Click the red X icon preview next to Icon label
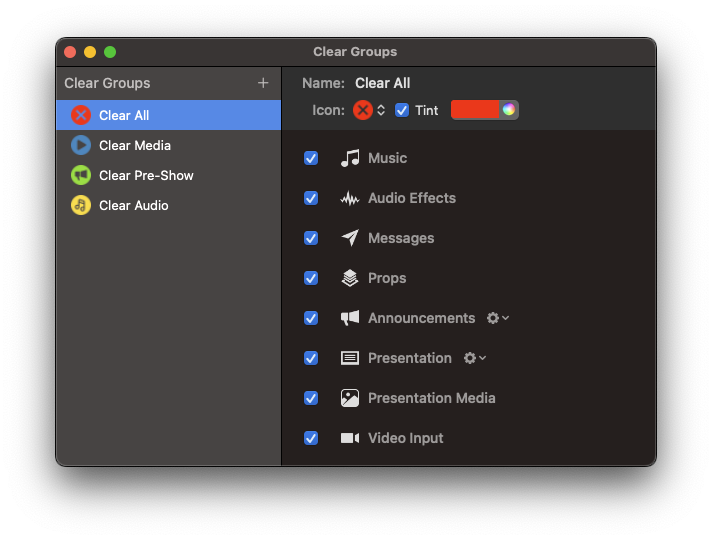 363,110
